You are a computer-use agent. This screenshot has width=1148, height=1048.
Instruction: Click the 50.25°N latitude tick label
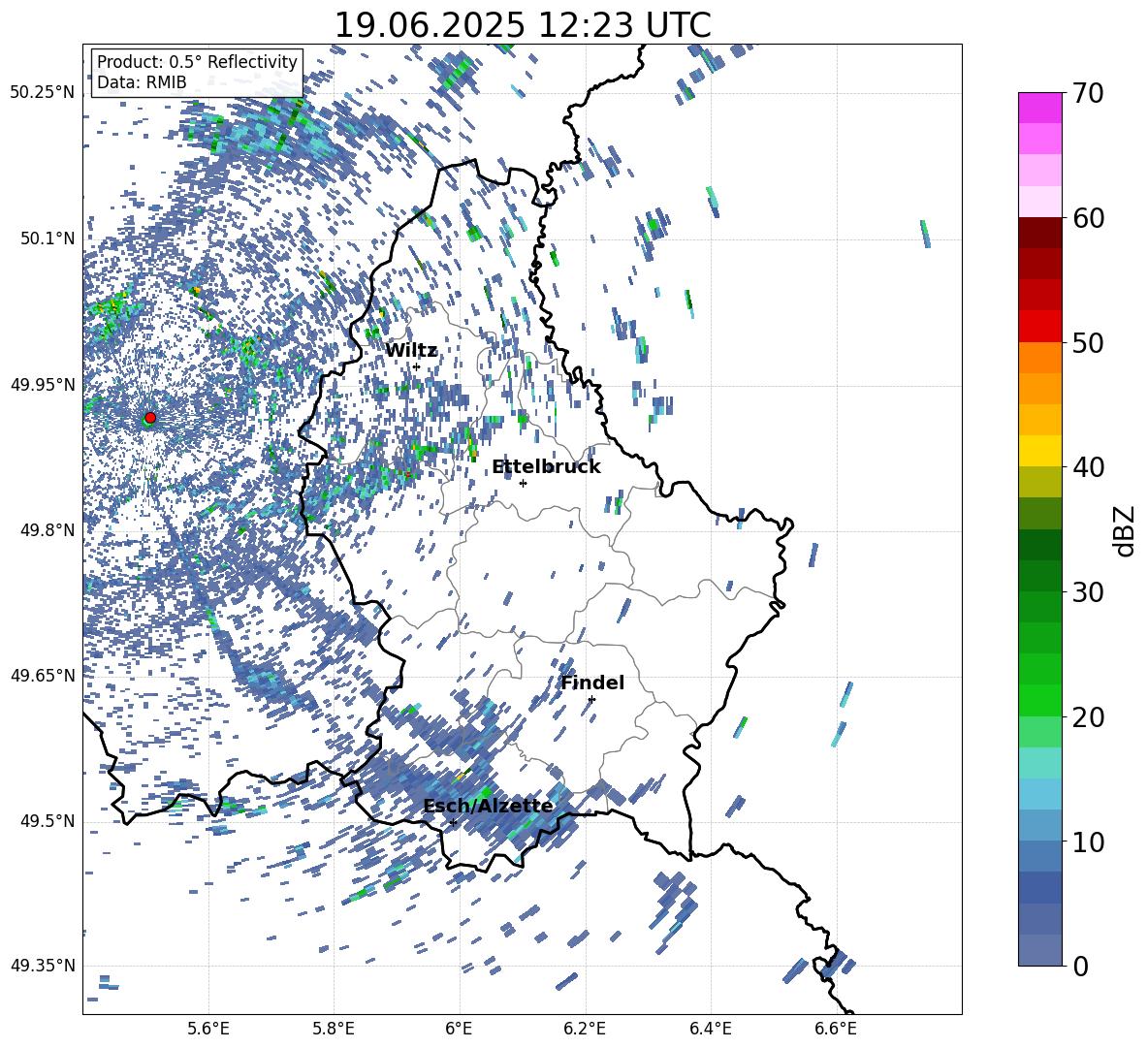(43, 93)
